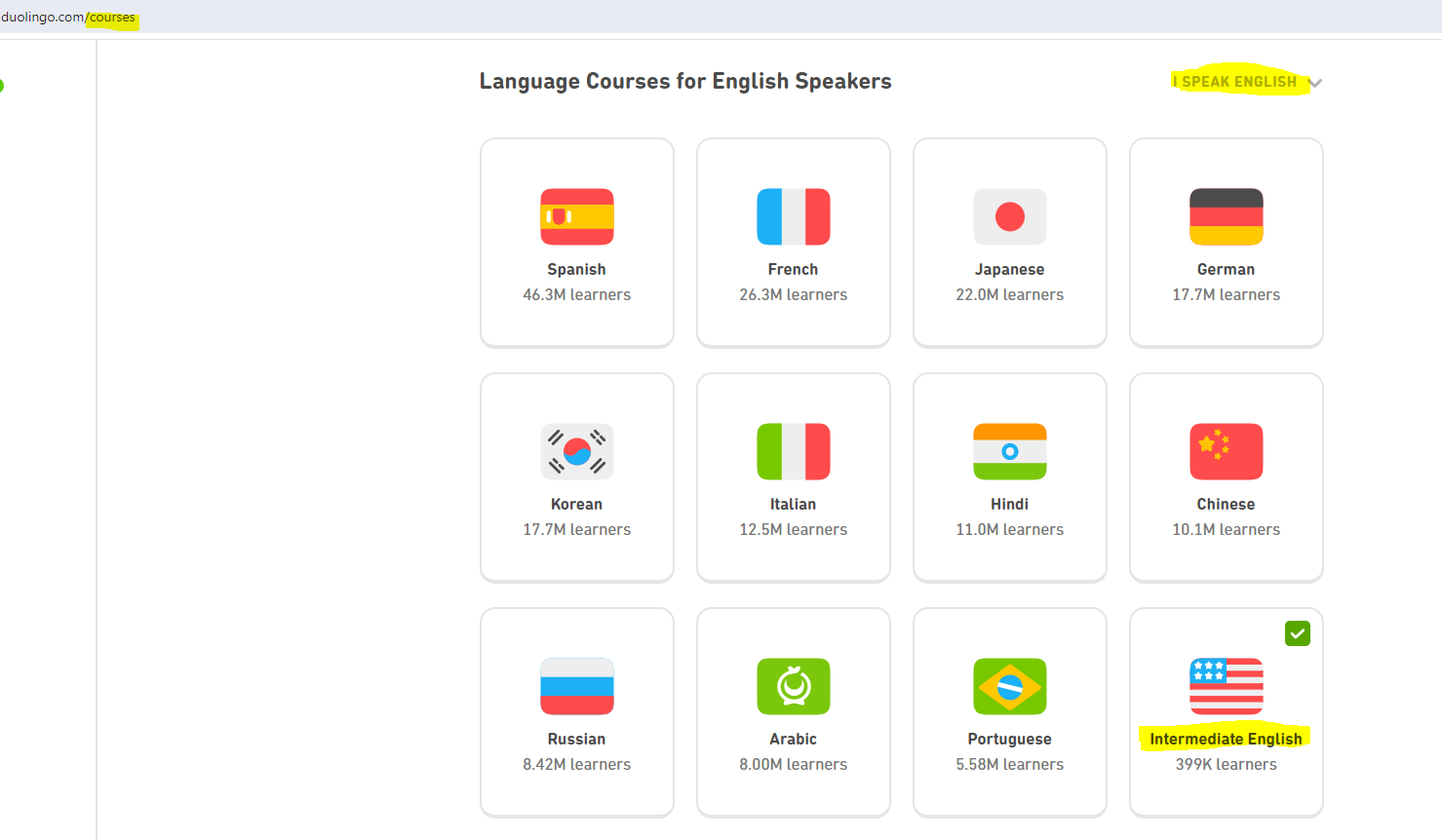Click the 17.7M learners text under Korean
1442x840 pixels.
pyautogui.click(x=577, y=529)
